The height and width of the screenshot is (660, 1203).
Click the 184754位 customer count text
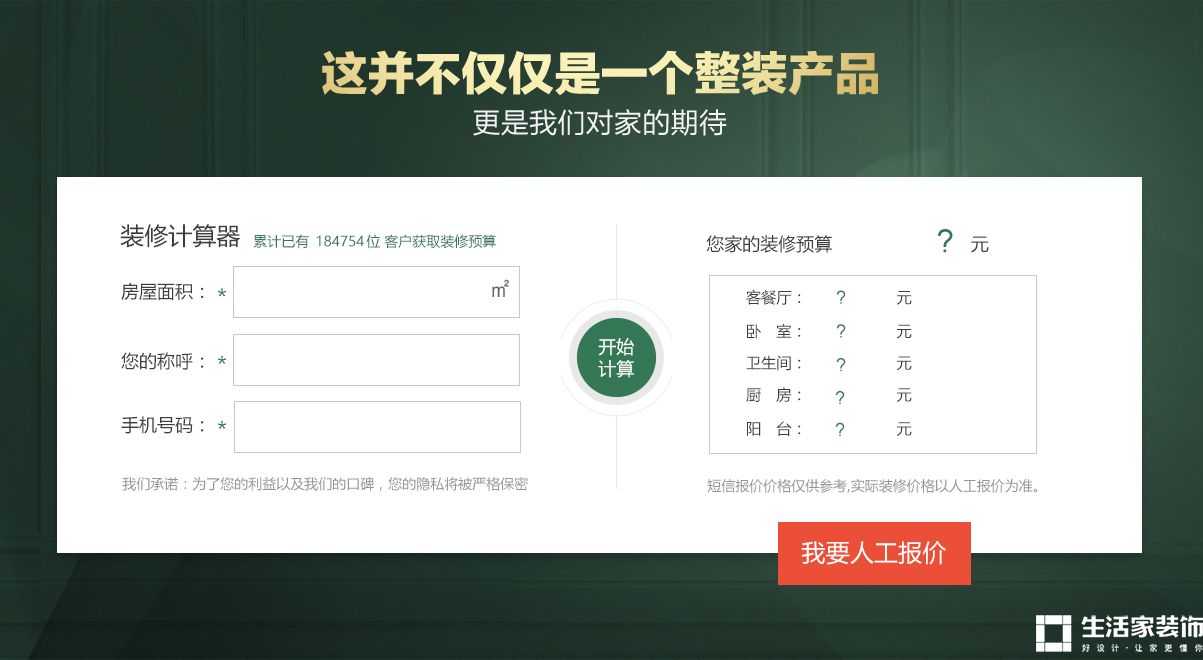click(347, 241)
